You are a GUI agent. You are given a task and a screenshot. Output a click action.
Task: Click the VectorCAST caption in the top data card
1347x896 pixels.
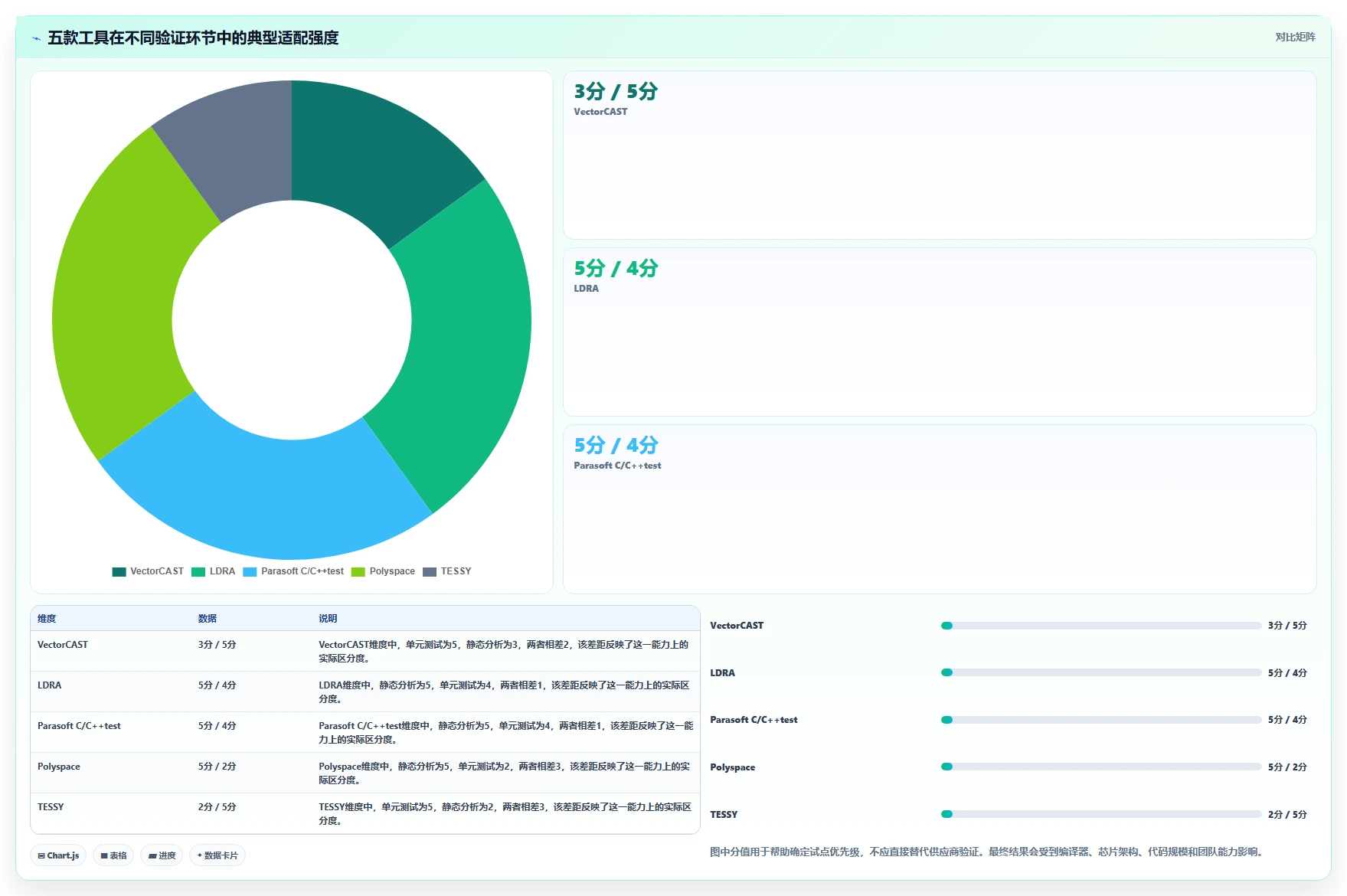coord(600,112)
